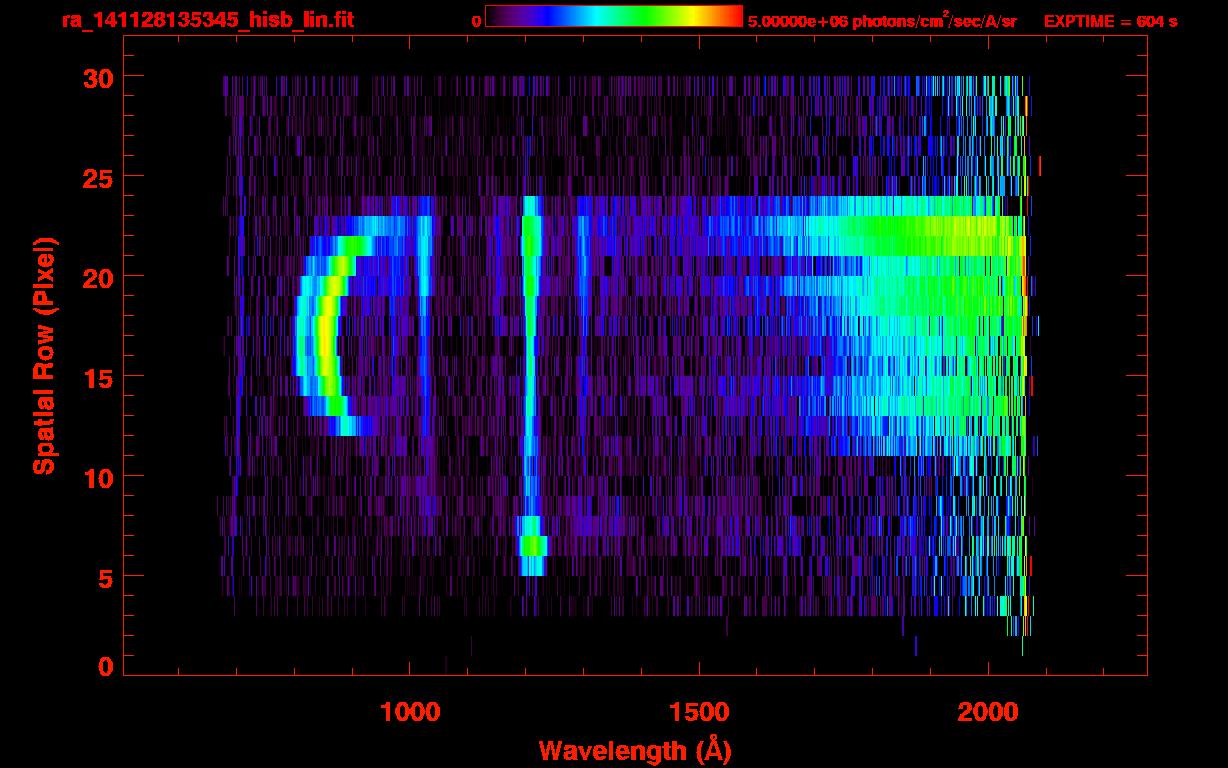
Task: Click the 1000 wavelength tick label
Action: coord(409,713)
